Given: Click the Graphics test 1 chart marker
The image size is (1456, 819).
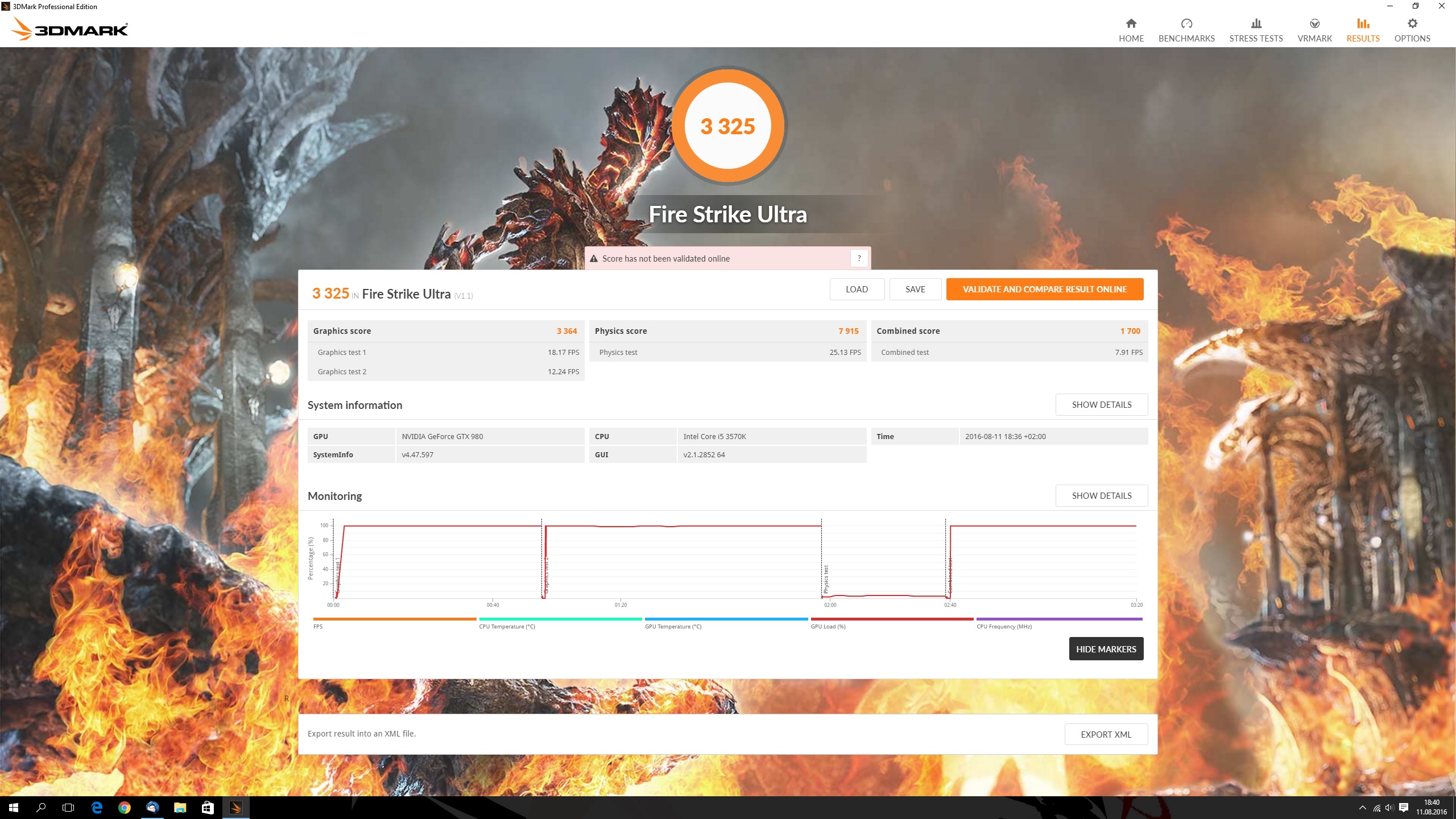Looking at the screenshot, I should [338, 576].
